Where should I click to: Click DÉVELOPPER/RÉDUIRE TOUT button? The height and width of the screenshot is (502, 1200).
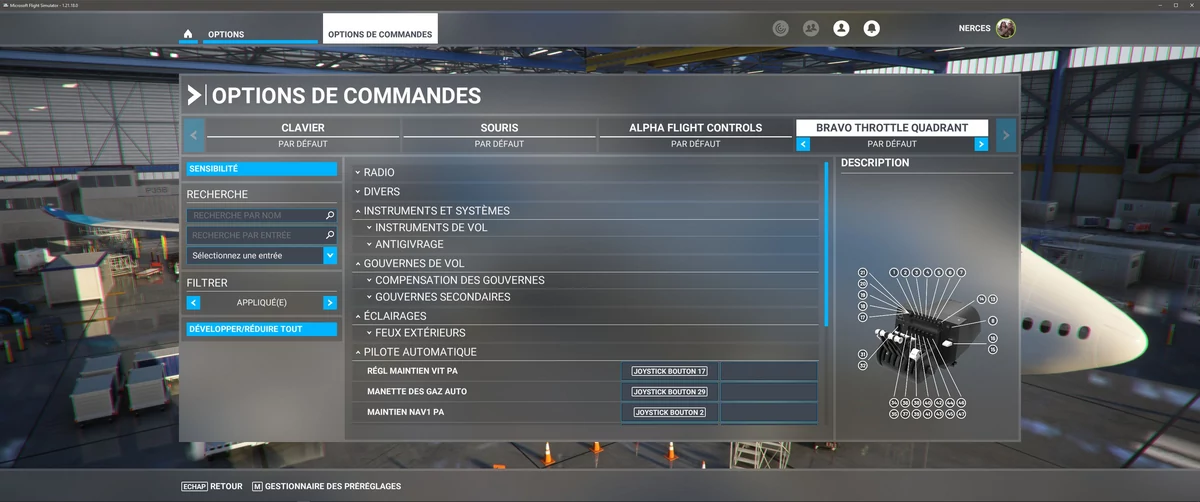[x=262, y=329]
